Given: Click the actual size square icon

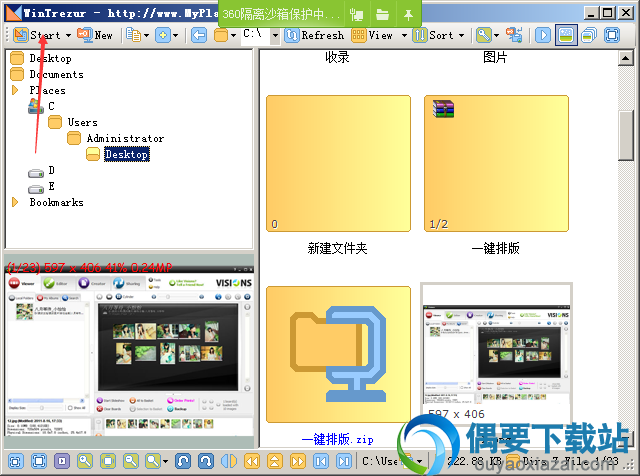Looking at the screenshot, I should pos(39,461).
